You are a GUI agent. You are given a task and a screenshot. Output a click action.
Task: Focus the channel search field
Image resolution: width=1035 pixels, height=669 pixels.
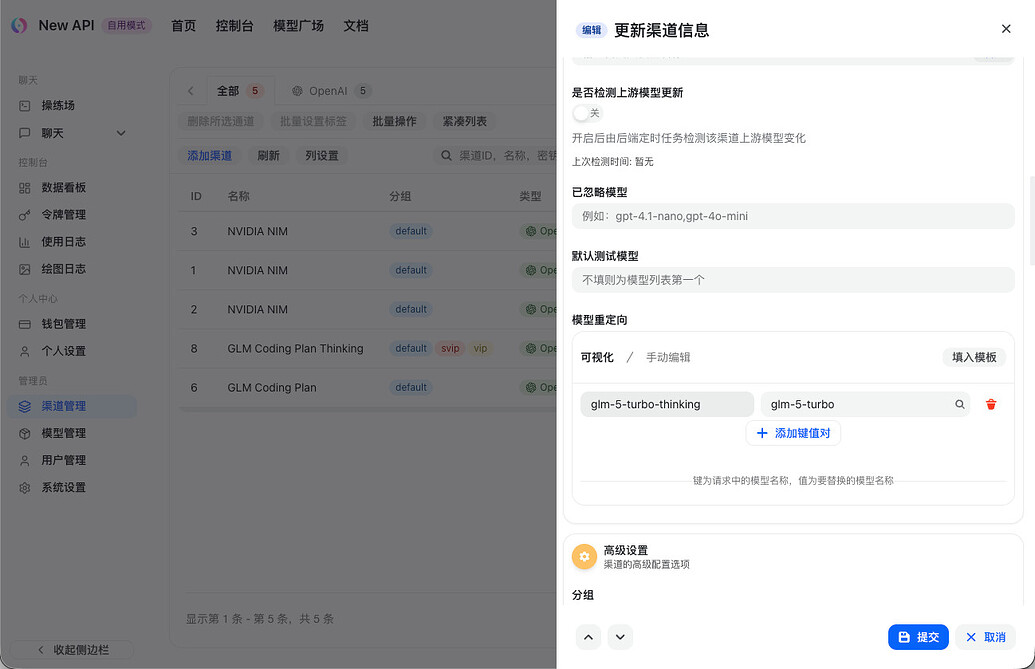coord(495,156)
